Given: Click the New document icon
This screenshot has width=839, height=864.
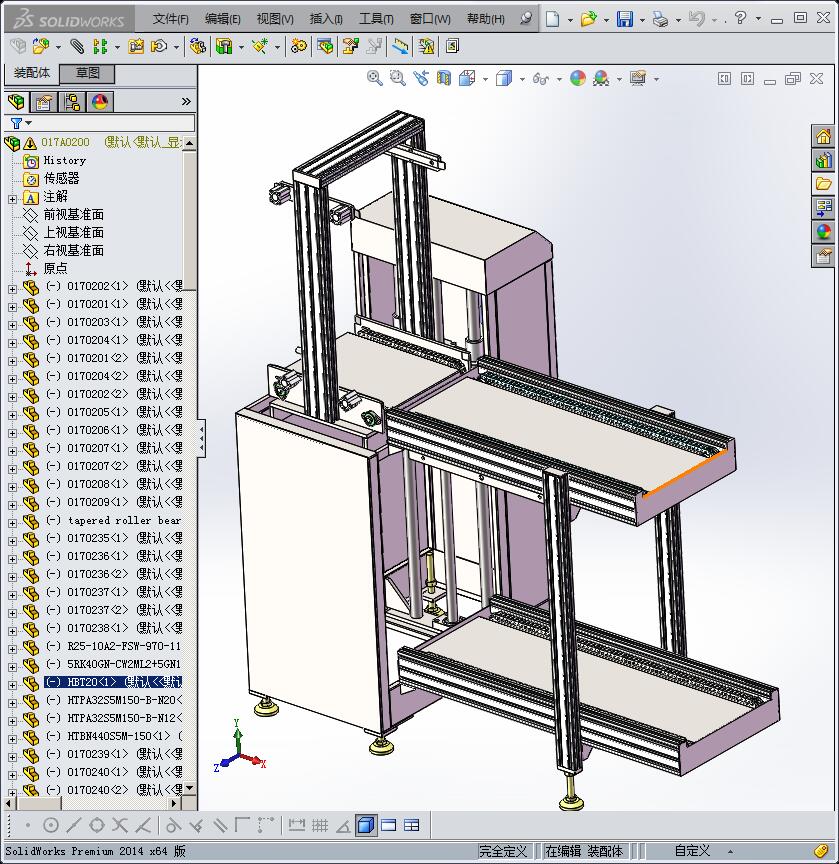Looking at the screenshot, I should [553, 19].
